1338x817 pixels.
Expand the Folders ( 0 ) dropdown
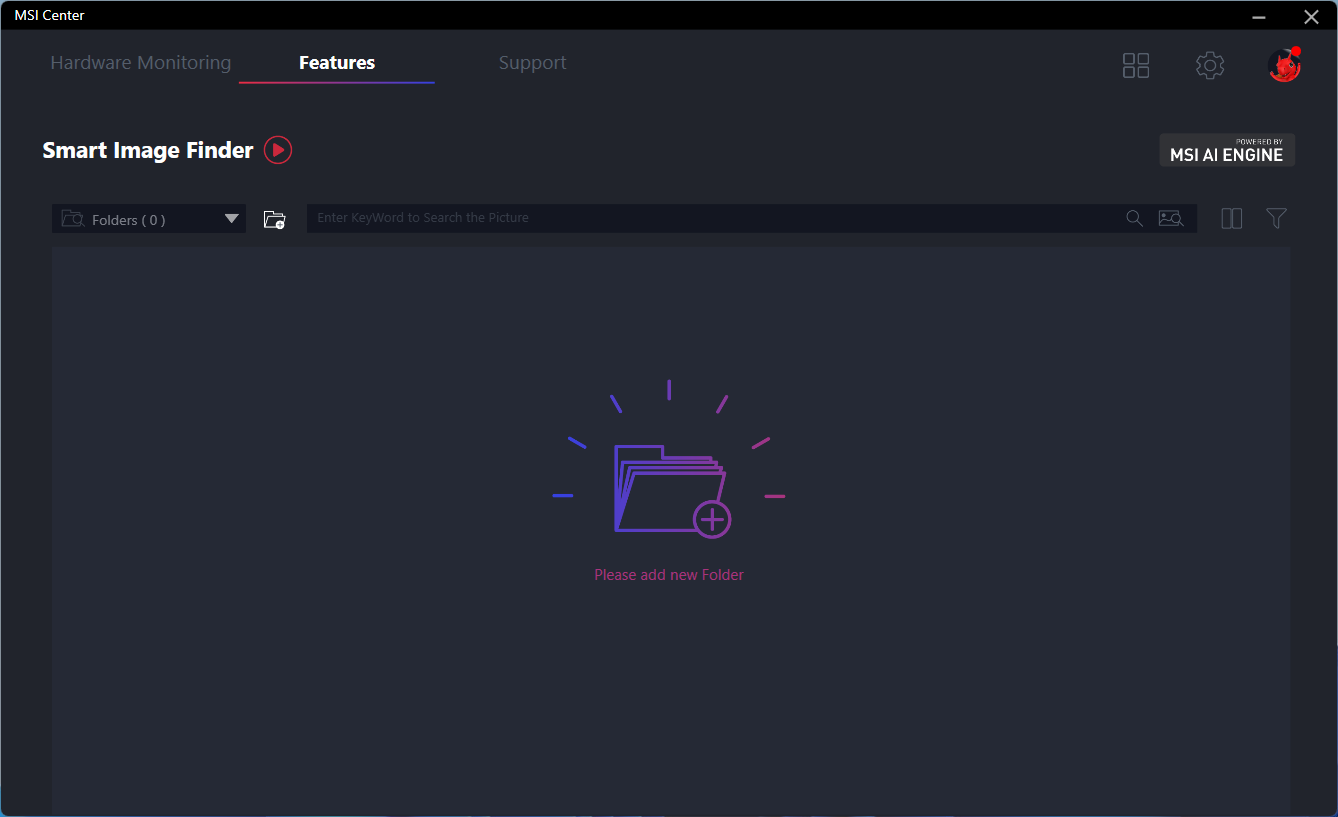(149, 219)
